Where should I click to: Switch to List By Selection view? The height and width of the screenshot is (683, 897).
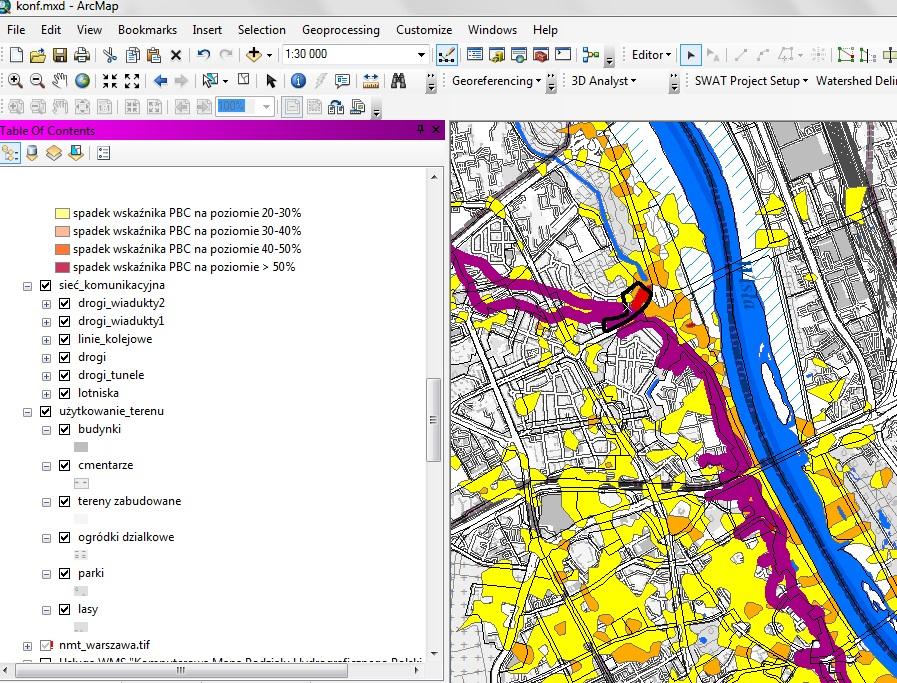pos(76,153)
